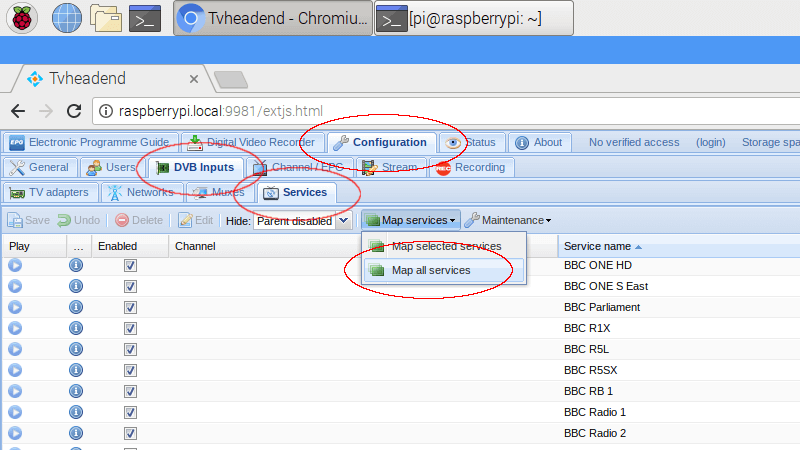The width and height of the screenshot is (800, 450).
Task: Open the file manager folder icon
Action: 106,18
